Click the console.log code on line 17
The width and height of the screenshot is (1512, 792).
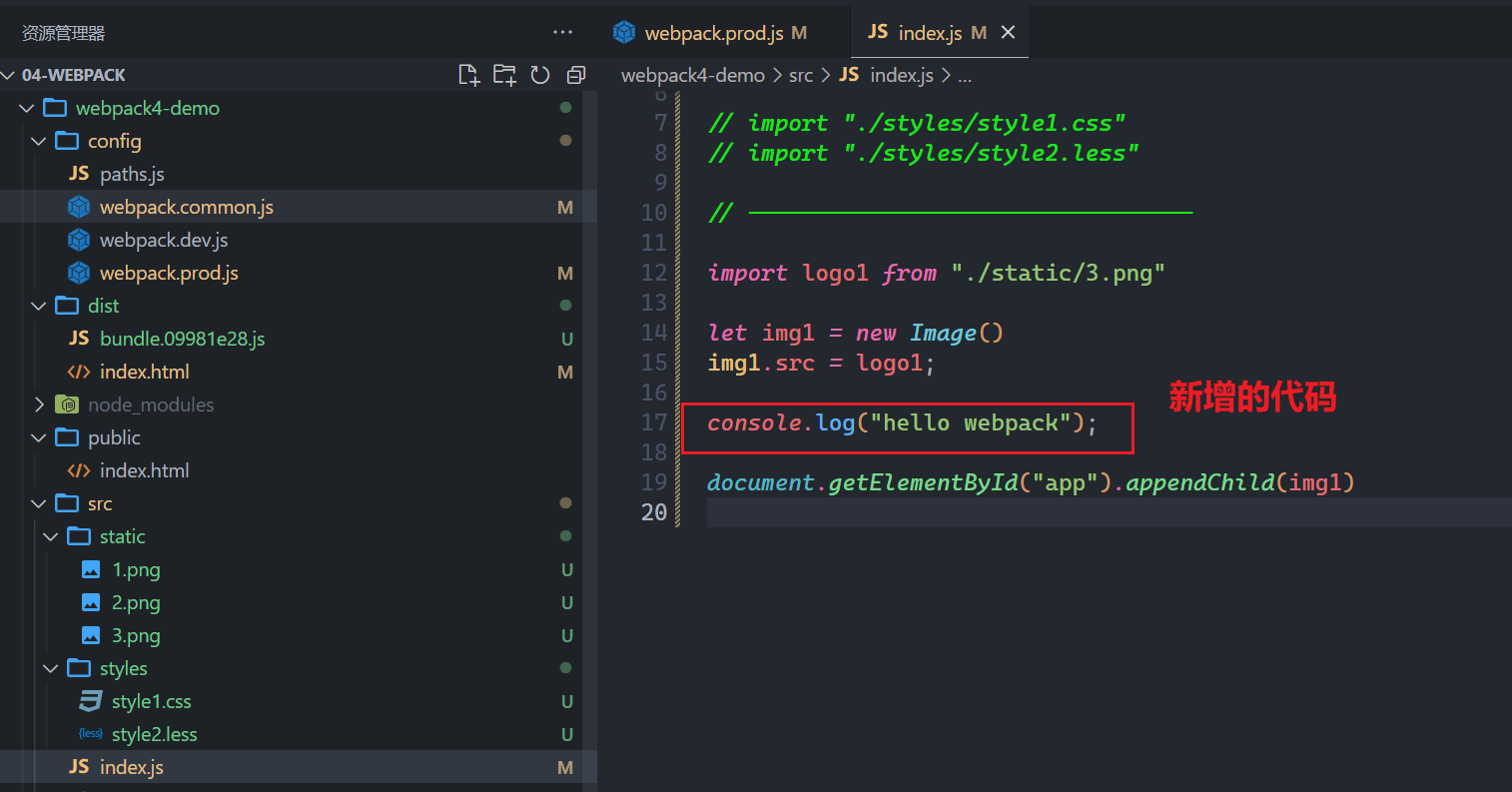click(x=903, y=423)
